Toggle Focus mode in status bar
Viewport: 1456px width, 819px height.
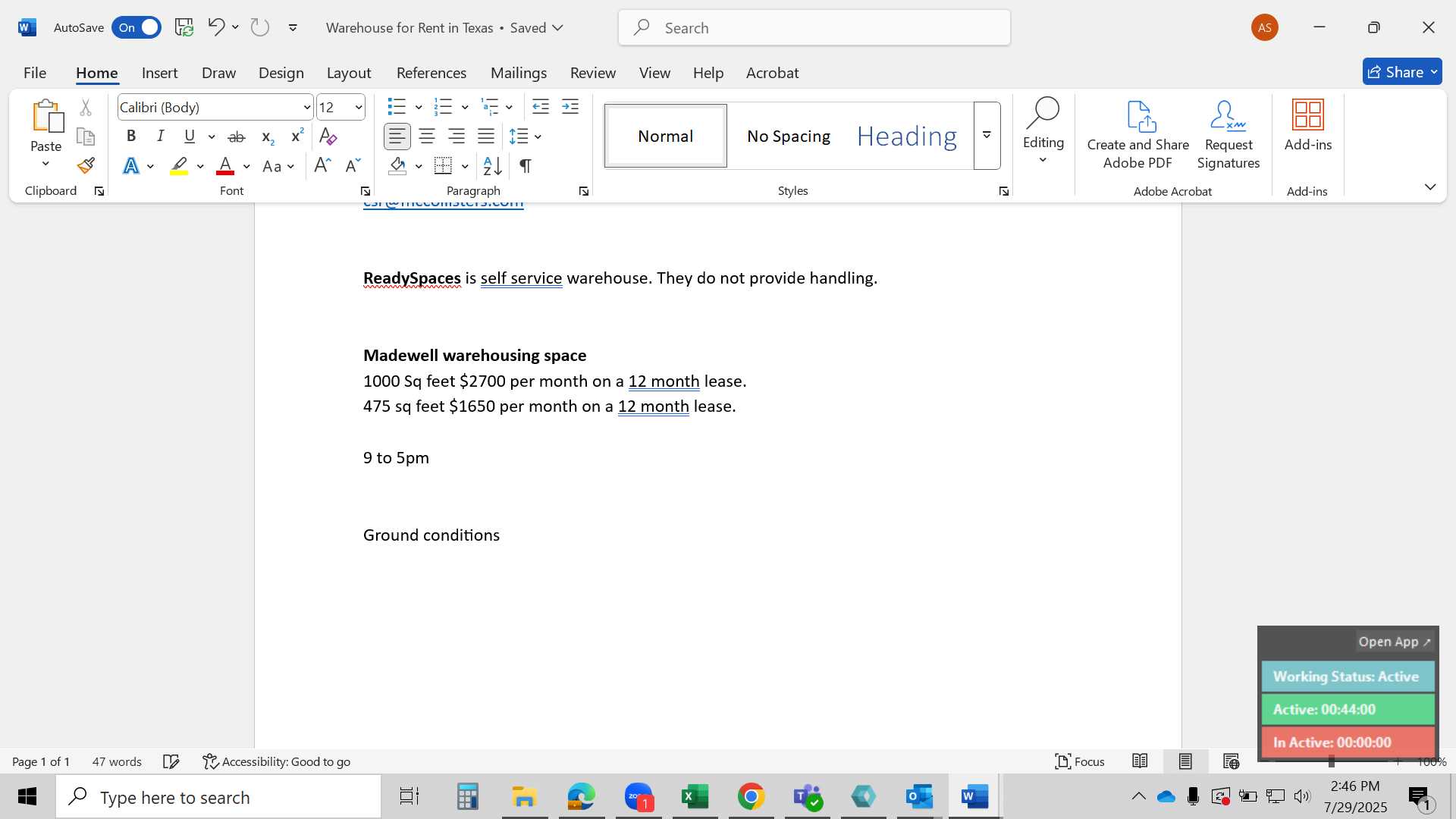(x=1080, y=761)
